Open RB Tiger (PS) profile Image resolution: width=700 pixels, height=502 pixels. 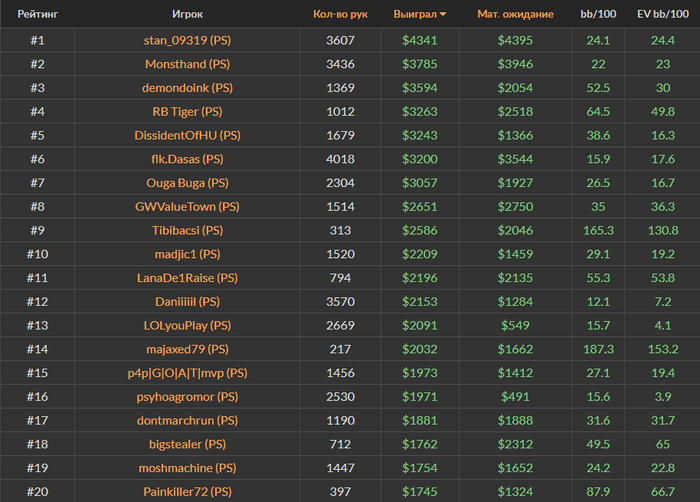coord(187,112)
